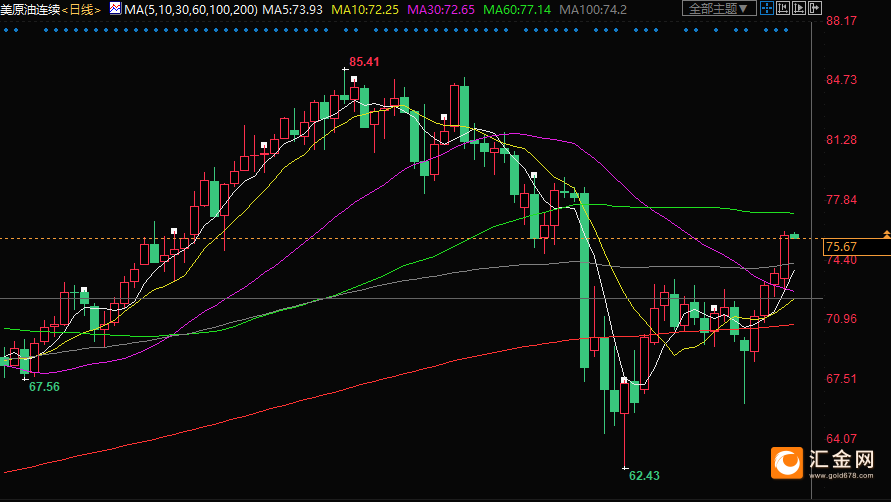Select the green MA60:77.14 value

517,10
